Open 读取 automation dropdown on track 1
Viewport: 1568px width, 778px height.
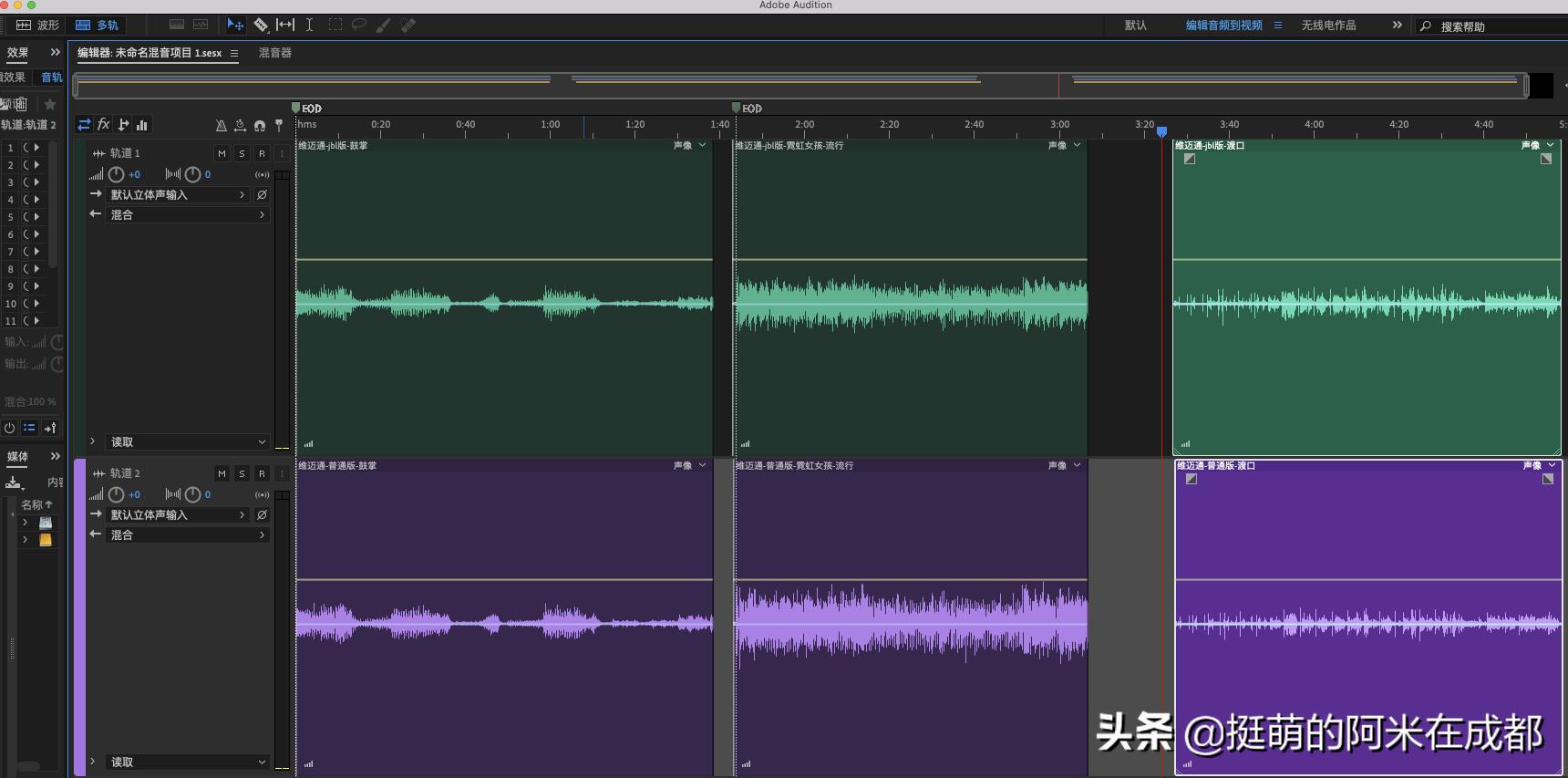tap(188, 441)
